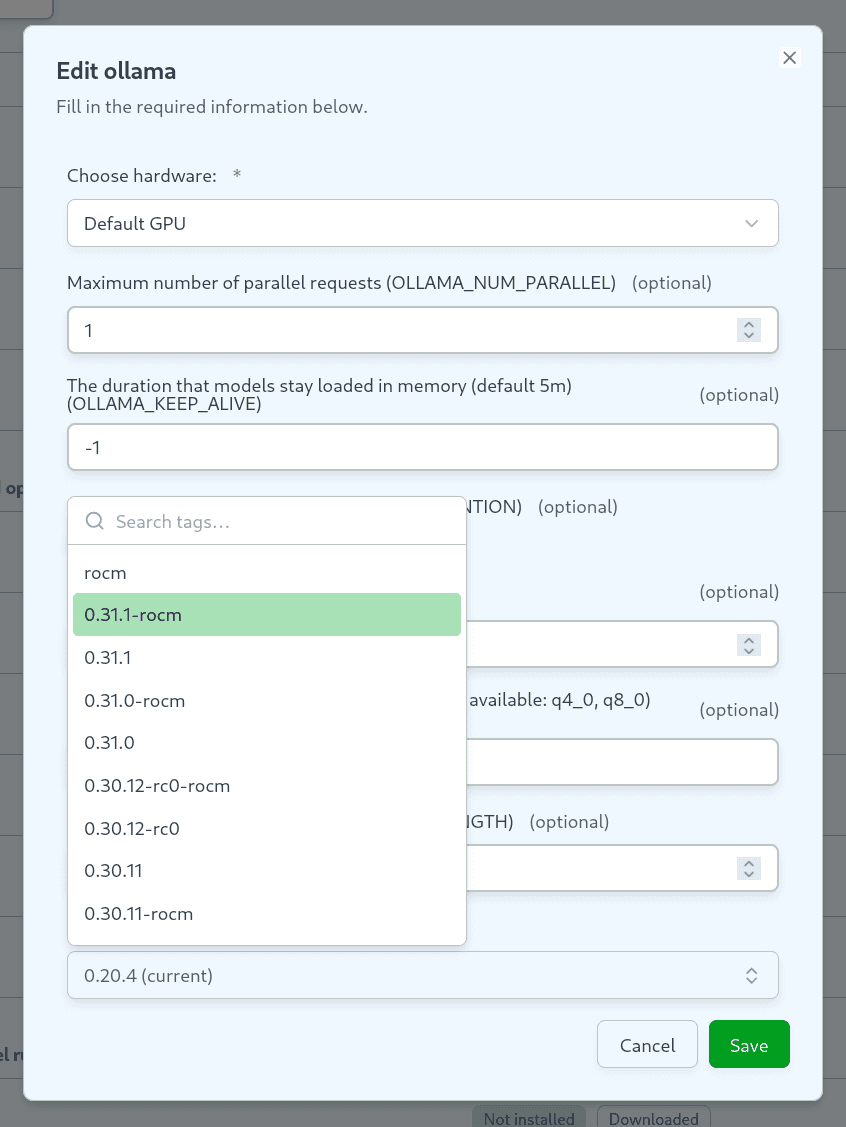Select the 0.30.11-rocm tag
Screen dimensions: 846x1127
(x=267, y=914)
